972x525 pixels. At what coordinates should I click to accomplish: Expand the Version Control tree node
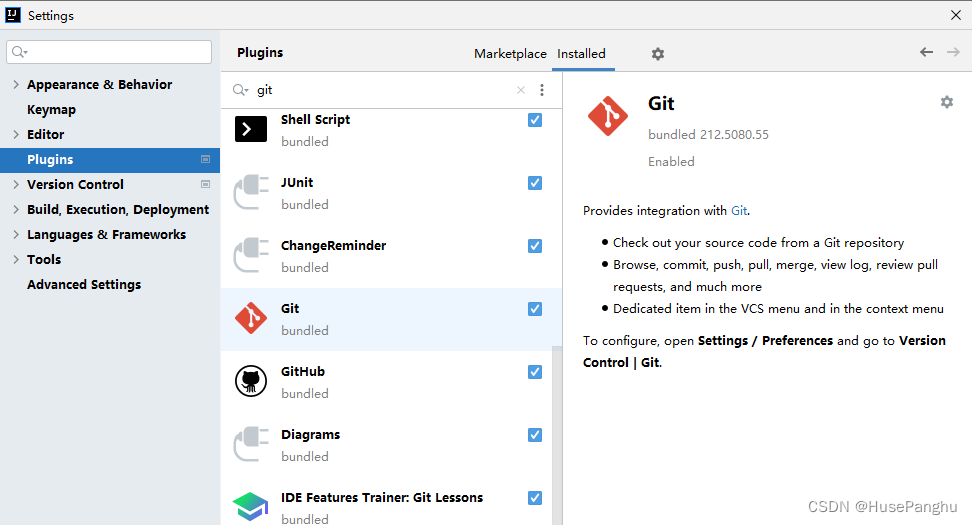click(x=16, y=185)
